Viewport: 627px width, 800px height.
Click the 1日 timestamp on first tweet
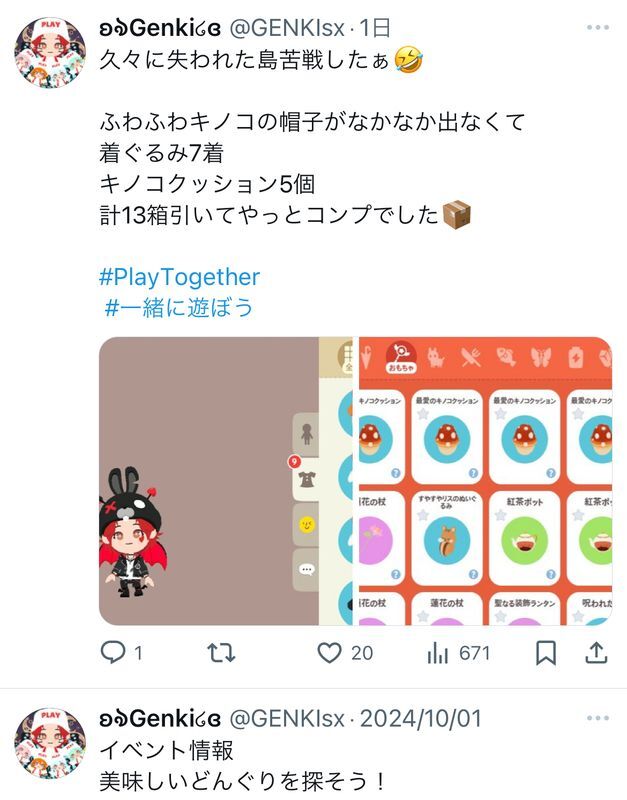coord(375,28)
